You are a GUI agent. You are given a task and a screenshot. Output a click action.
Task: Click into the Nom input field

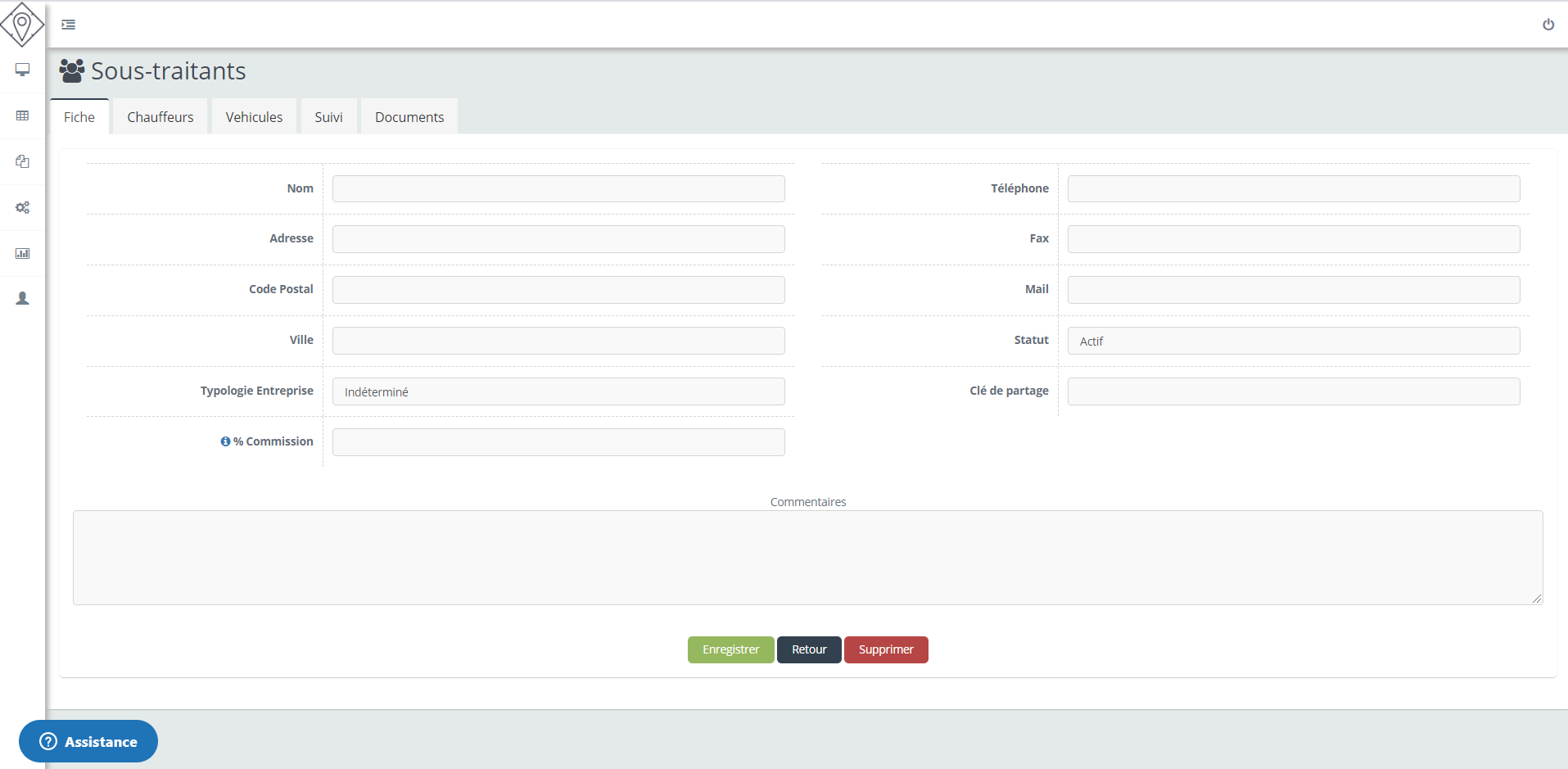pyautogui.click(x=558, y=188)
